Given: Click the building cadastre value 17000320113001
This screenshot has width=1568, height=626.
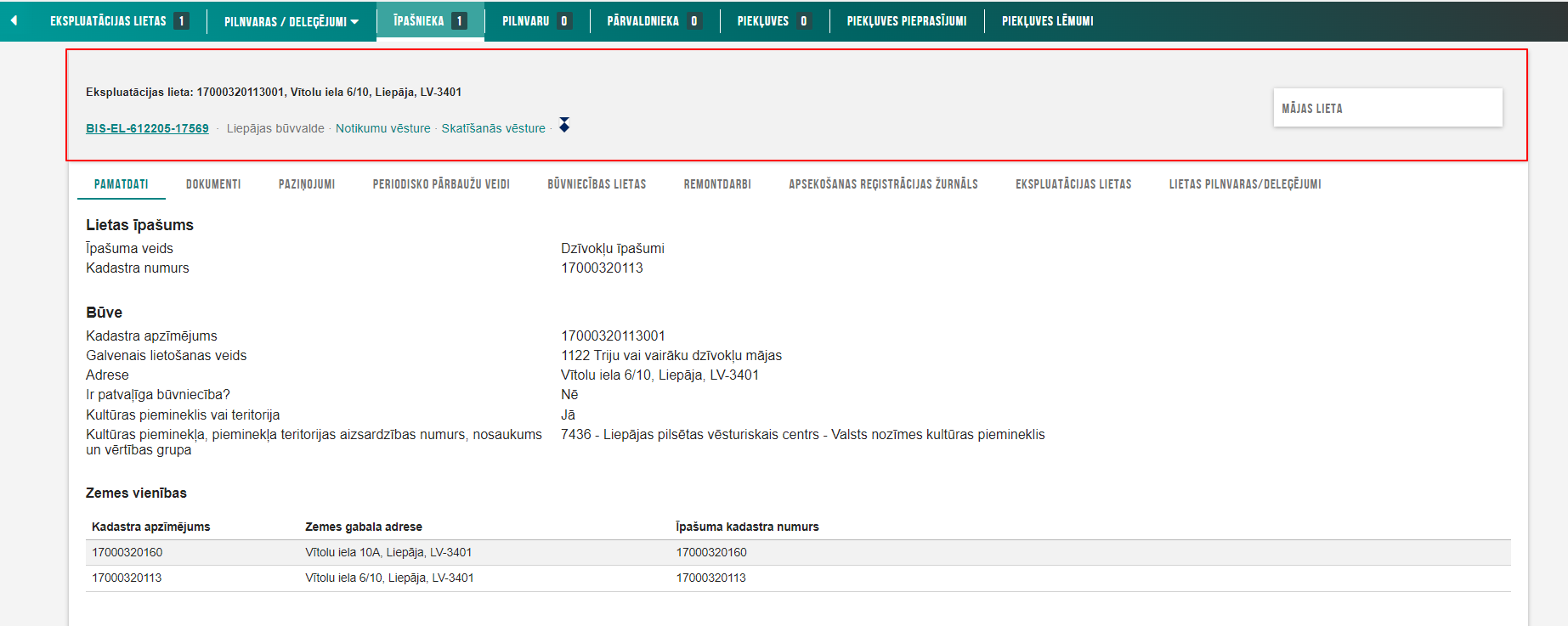Looking at the screenshot, I should click(613, 336).
